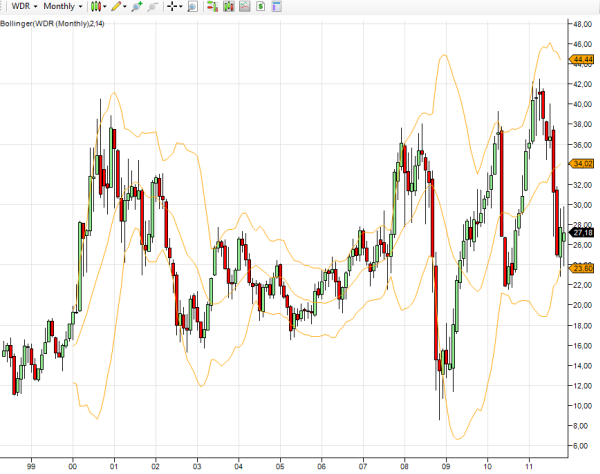Click the green-red bars strategy icon
Screen dimensions: 600x474
212,6
